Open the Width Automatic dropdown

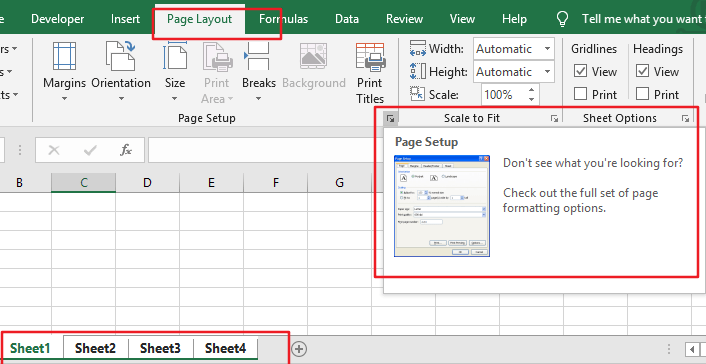tap(548, 49)
